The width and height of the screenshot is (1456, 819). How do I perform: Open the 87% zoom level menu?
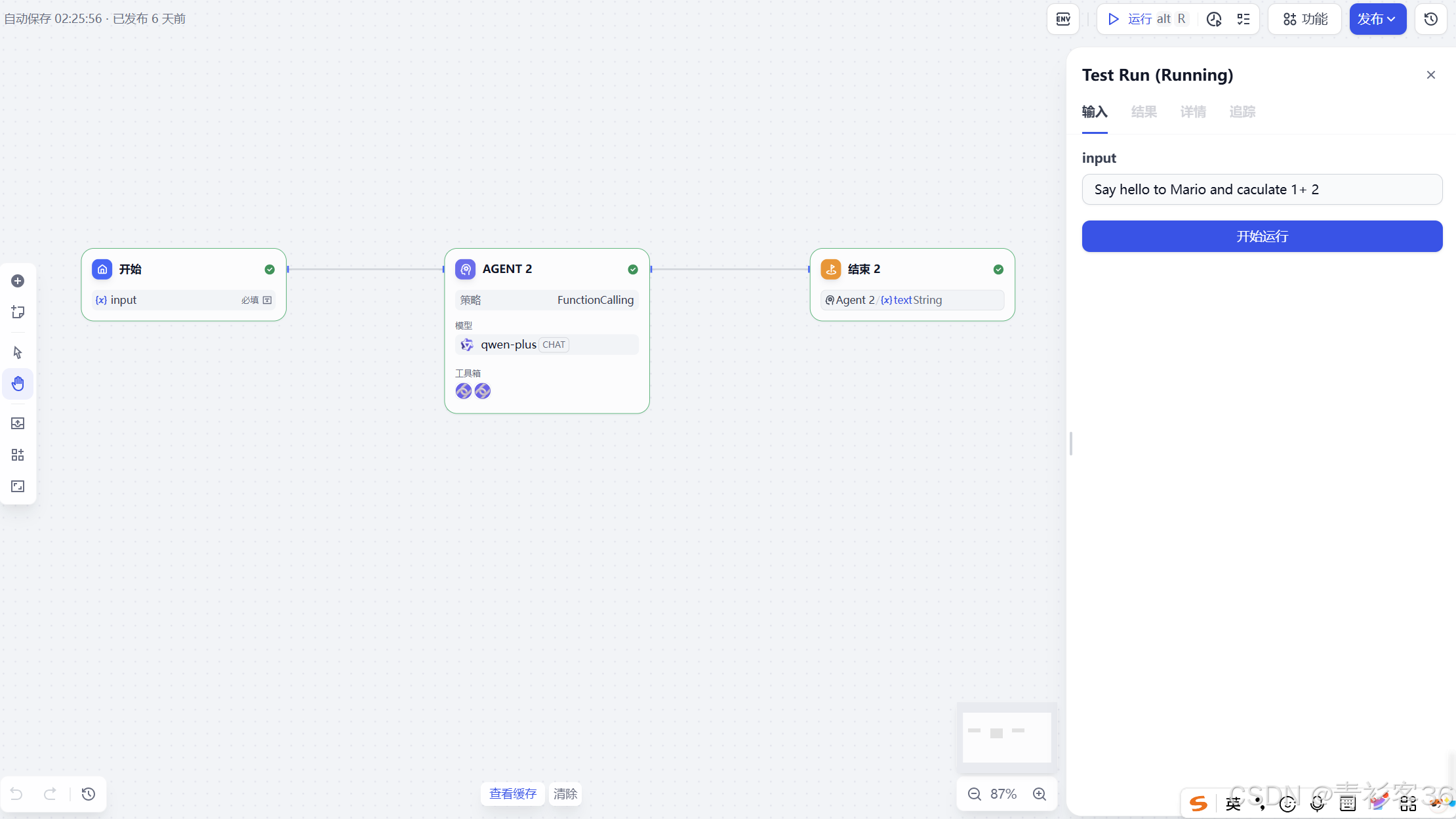[1003, 794]
